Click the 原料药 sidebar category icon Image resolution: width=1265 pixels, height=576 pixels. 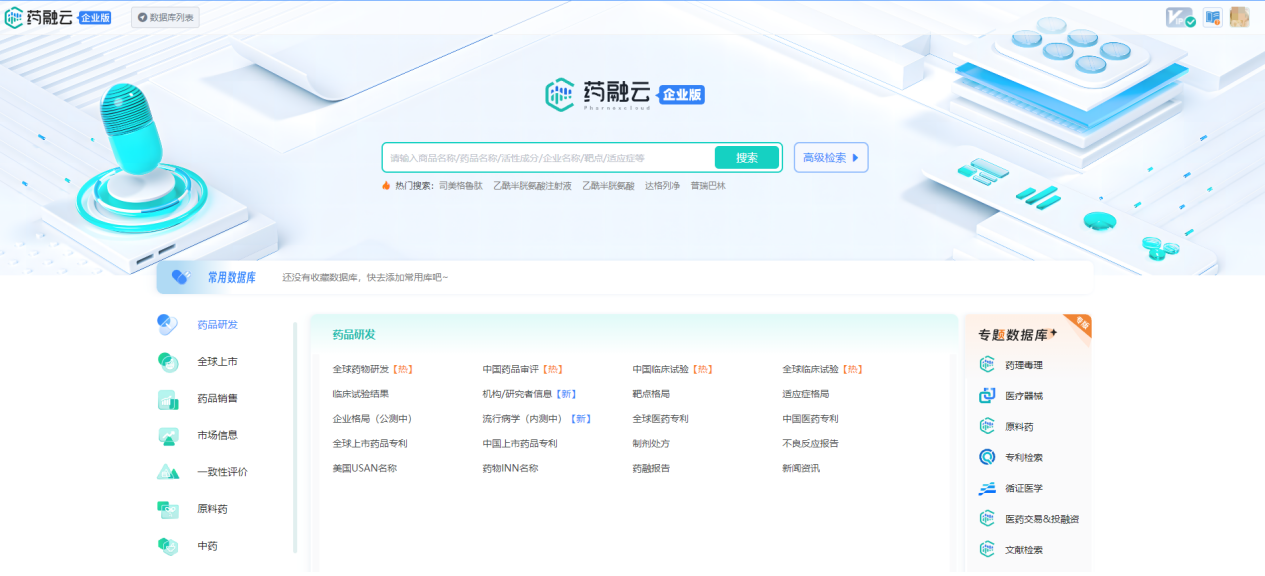[168, 509]
